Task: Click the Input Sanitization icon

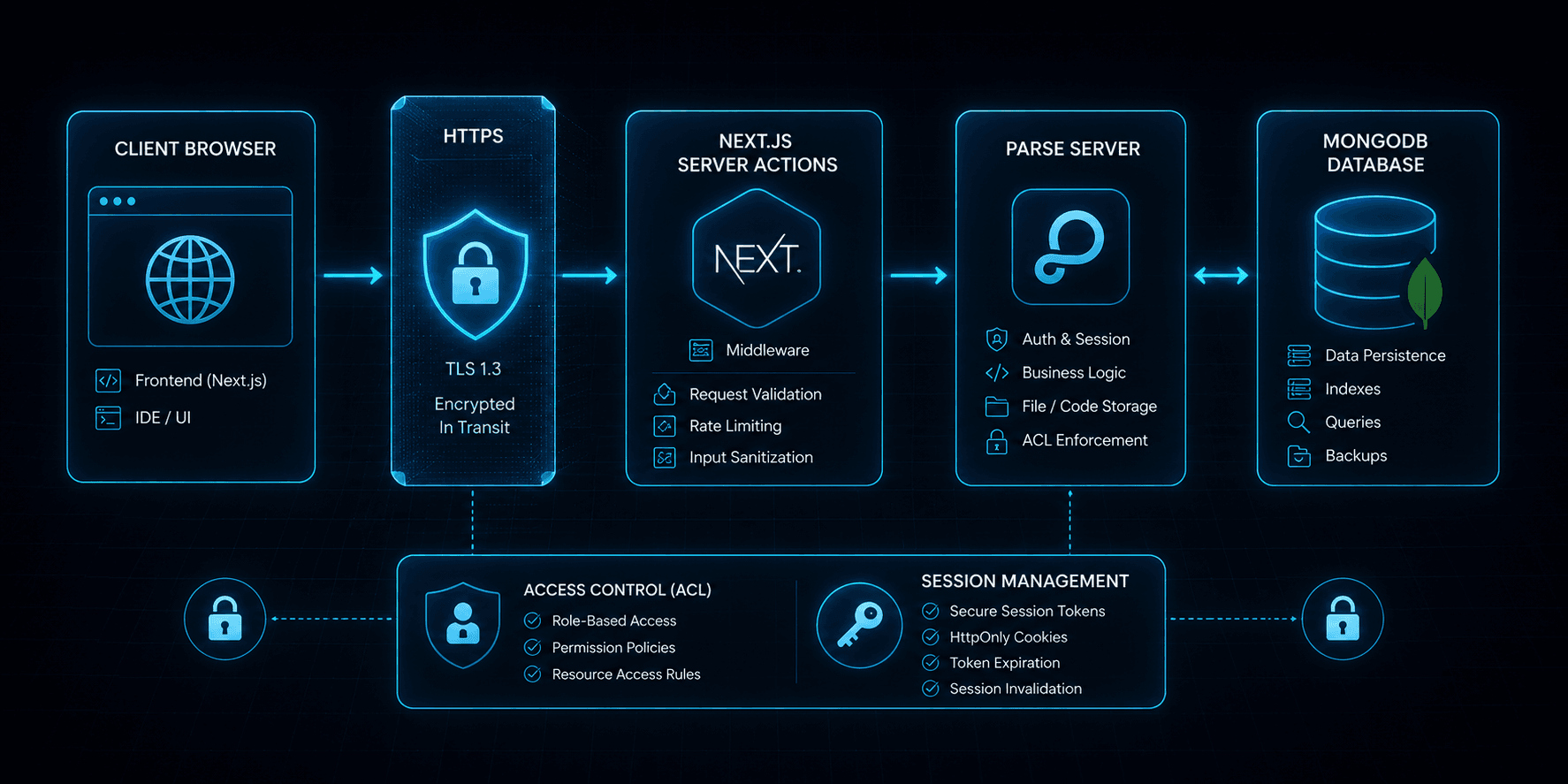Action: point(665,458)
